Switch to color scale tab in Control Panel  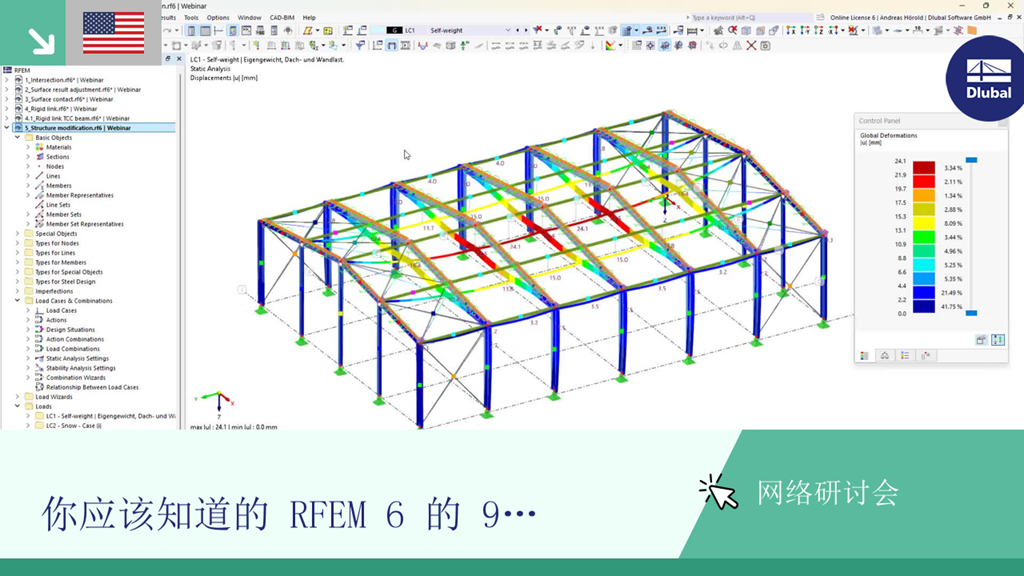[865, 355]
